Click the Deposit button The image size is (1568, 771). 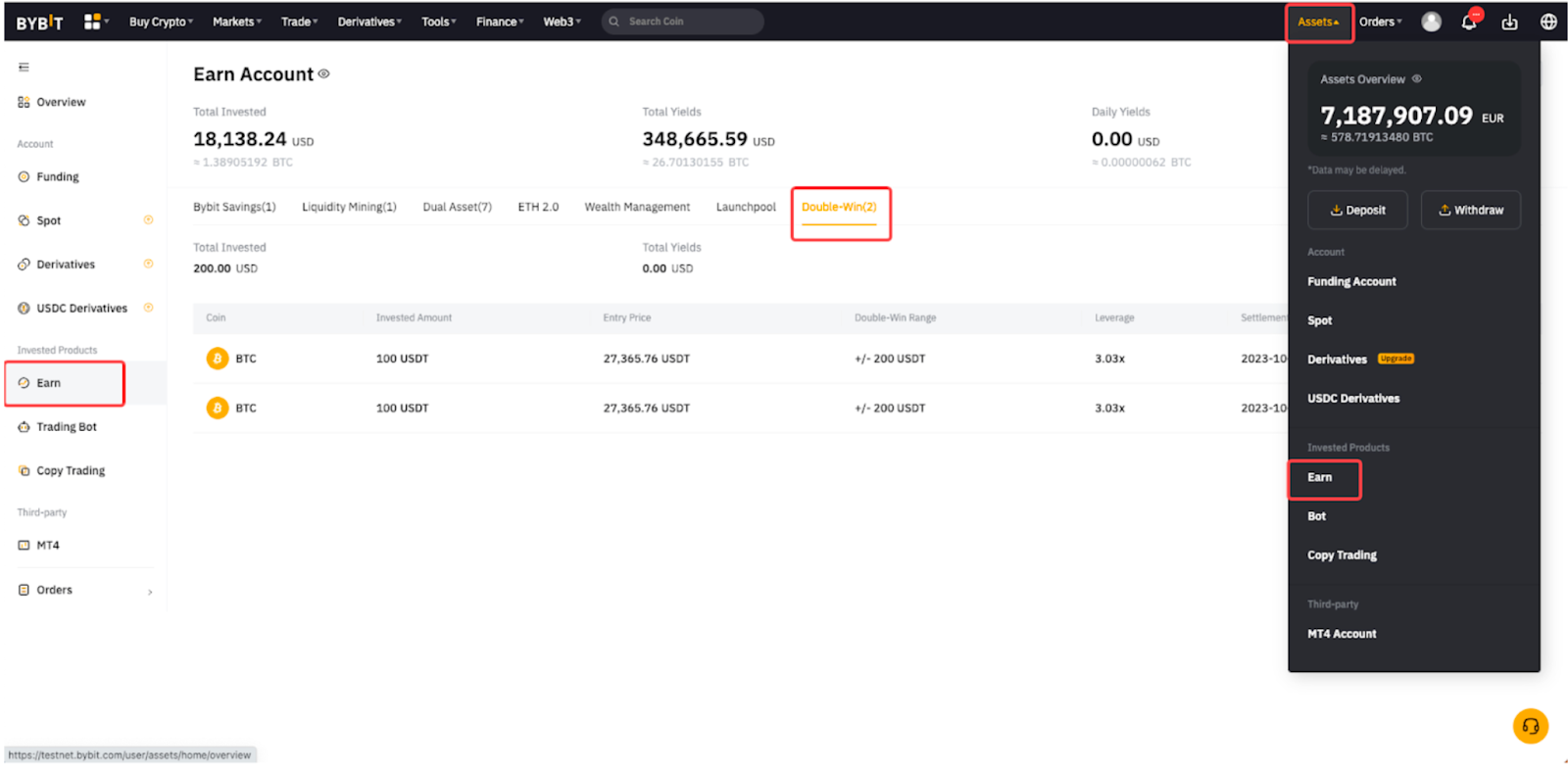[1357, 210]
